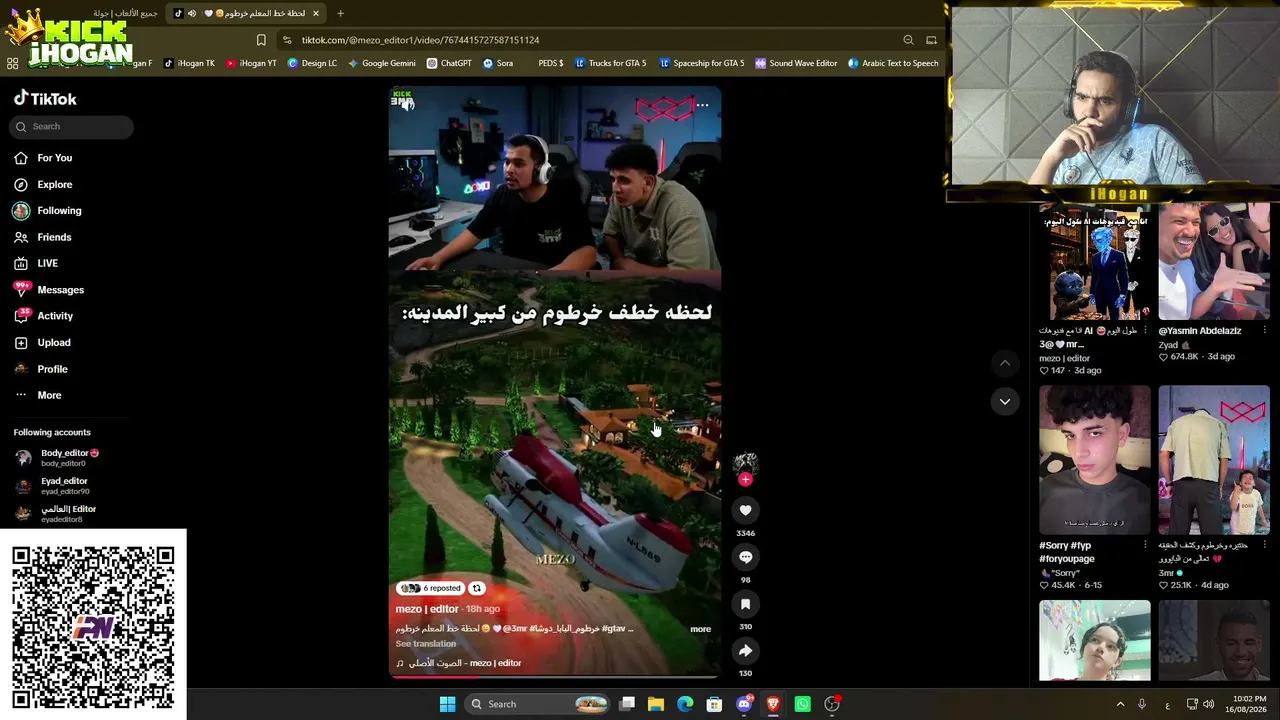Open the Explore page
The height and width of the screenshot is (720, 1280).
[x=55, y=184]
